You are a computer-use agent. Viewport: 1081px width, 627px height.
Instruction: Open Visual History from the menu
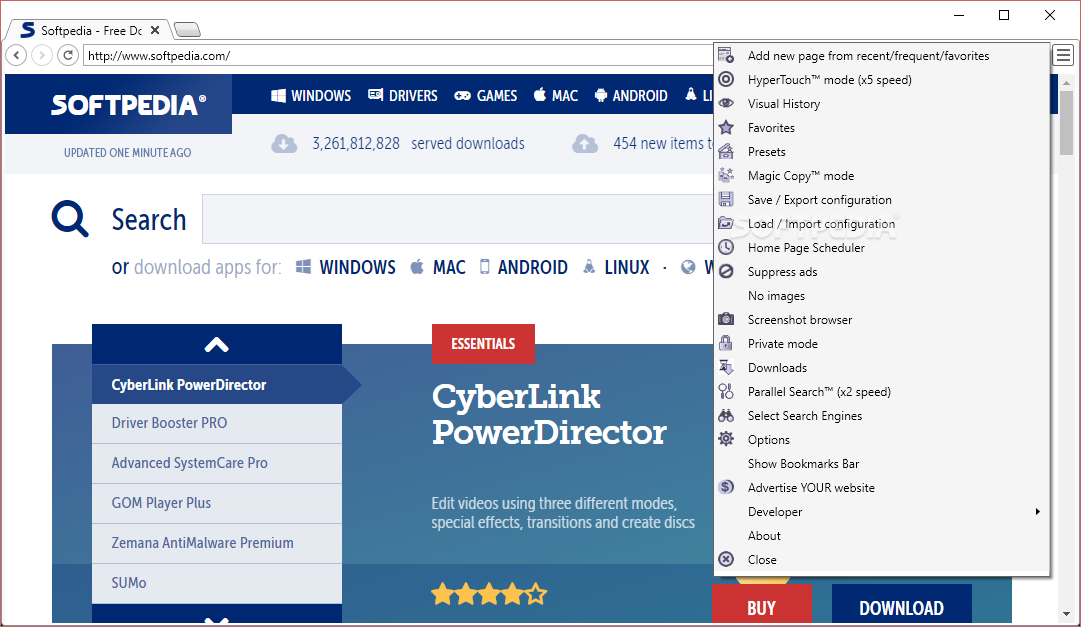(x=882, y=103)
